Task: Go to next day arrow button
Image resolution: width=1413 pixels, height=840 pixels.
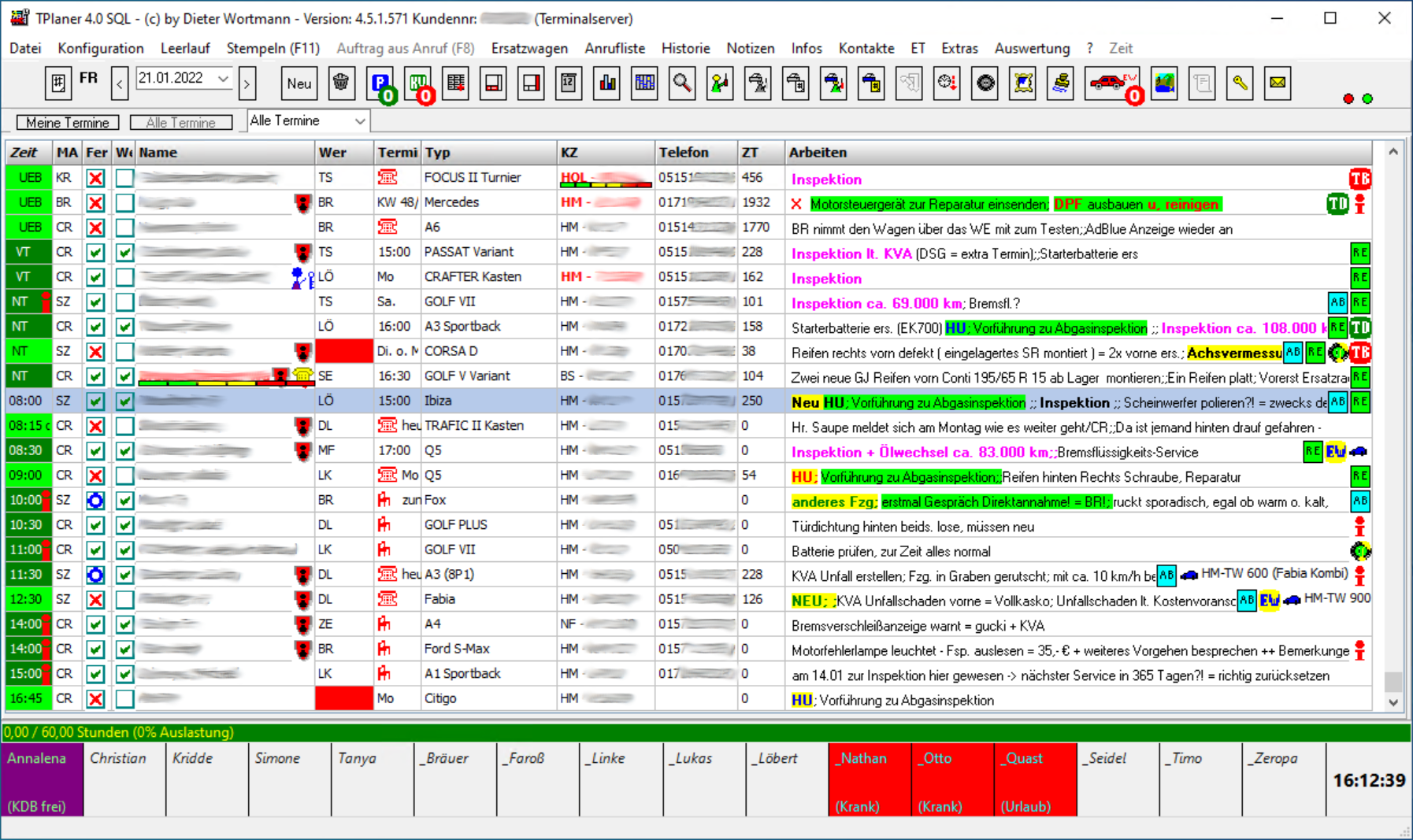Action: click(247, 83)
